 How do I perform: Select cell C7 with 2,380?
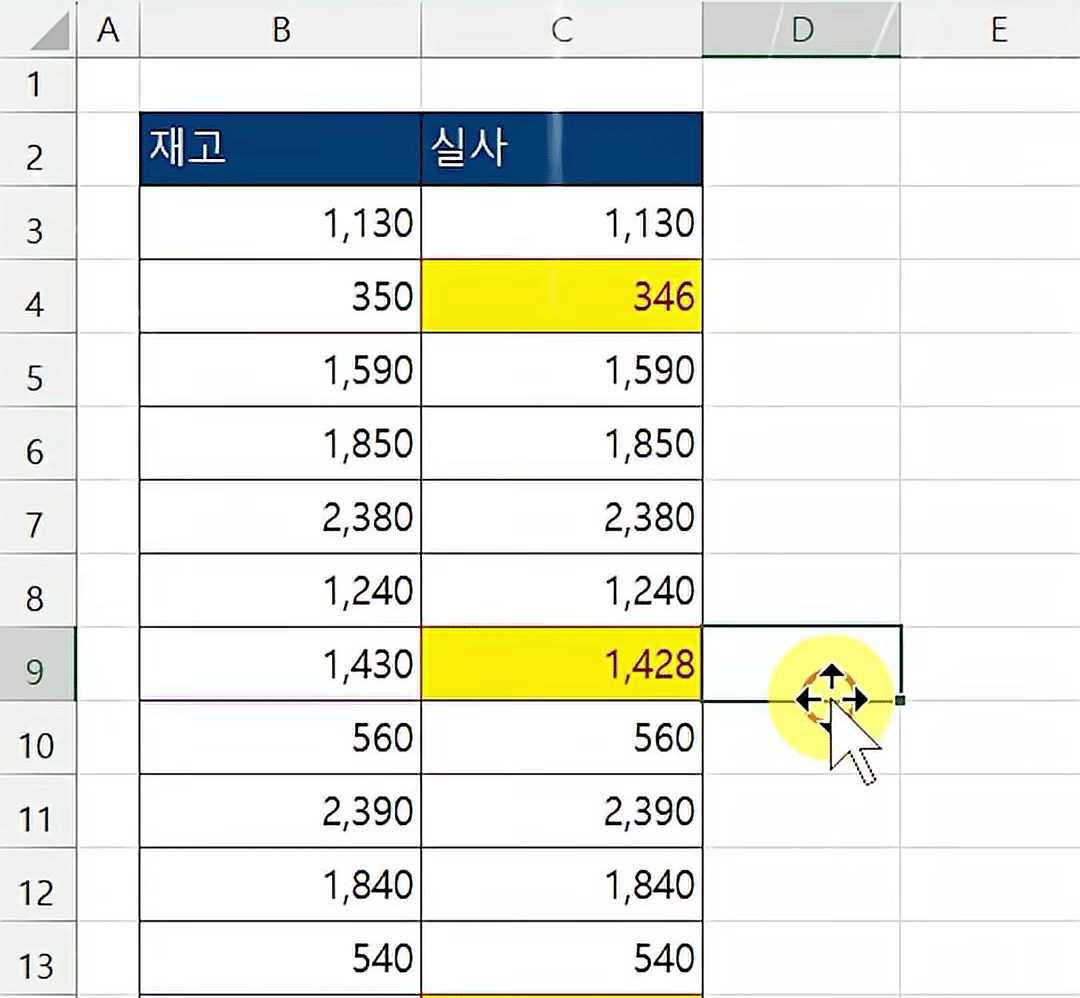(561, 517)
